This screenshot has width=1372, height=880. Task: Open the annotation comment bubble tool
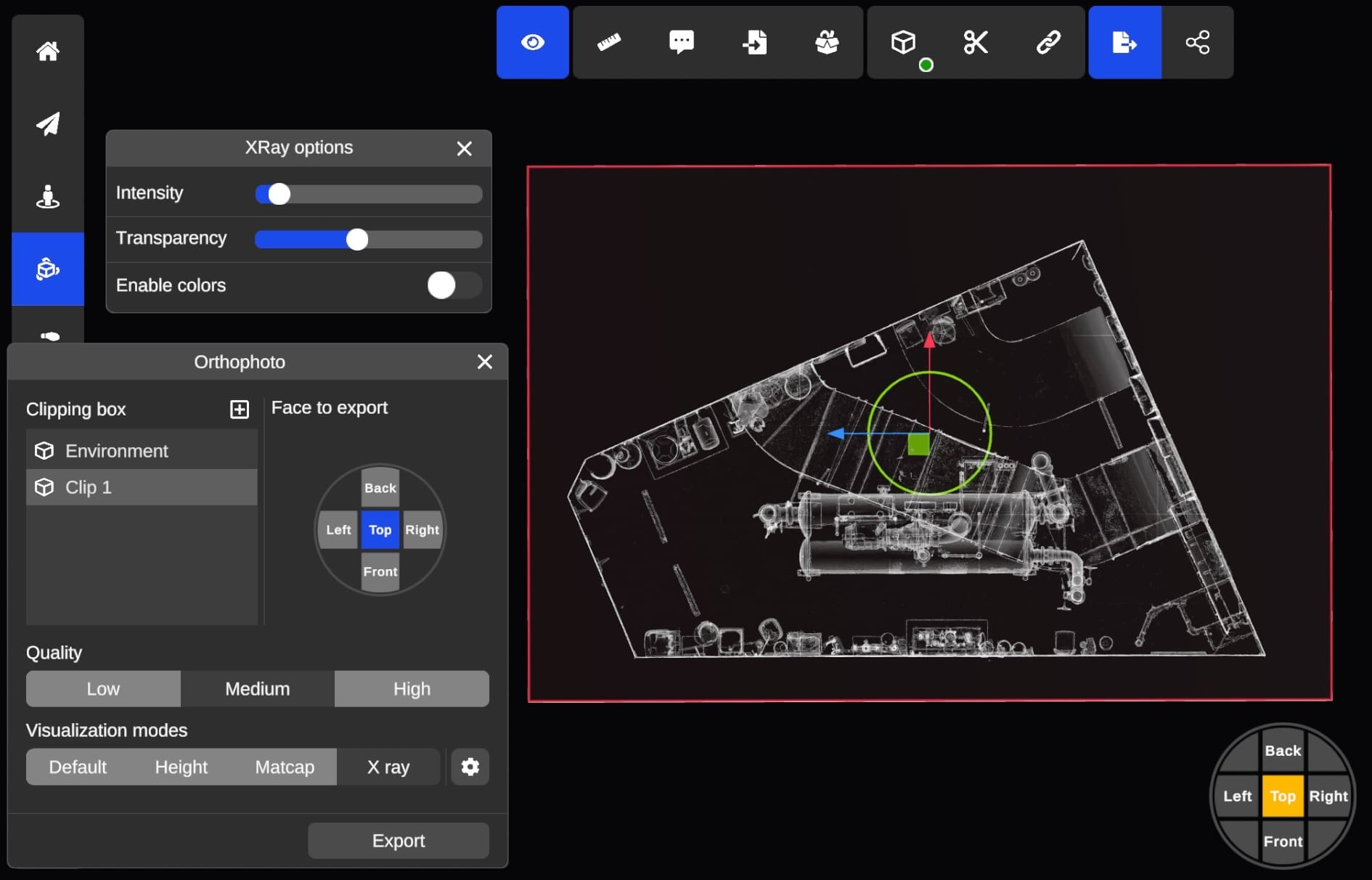point(681,43)
